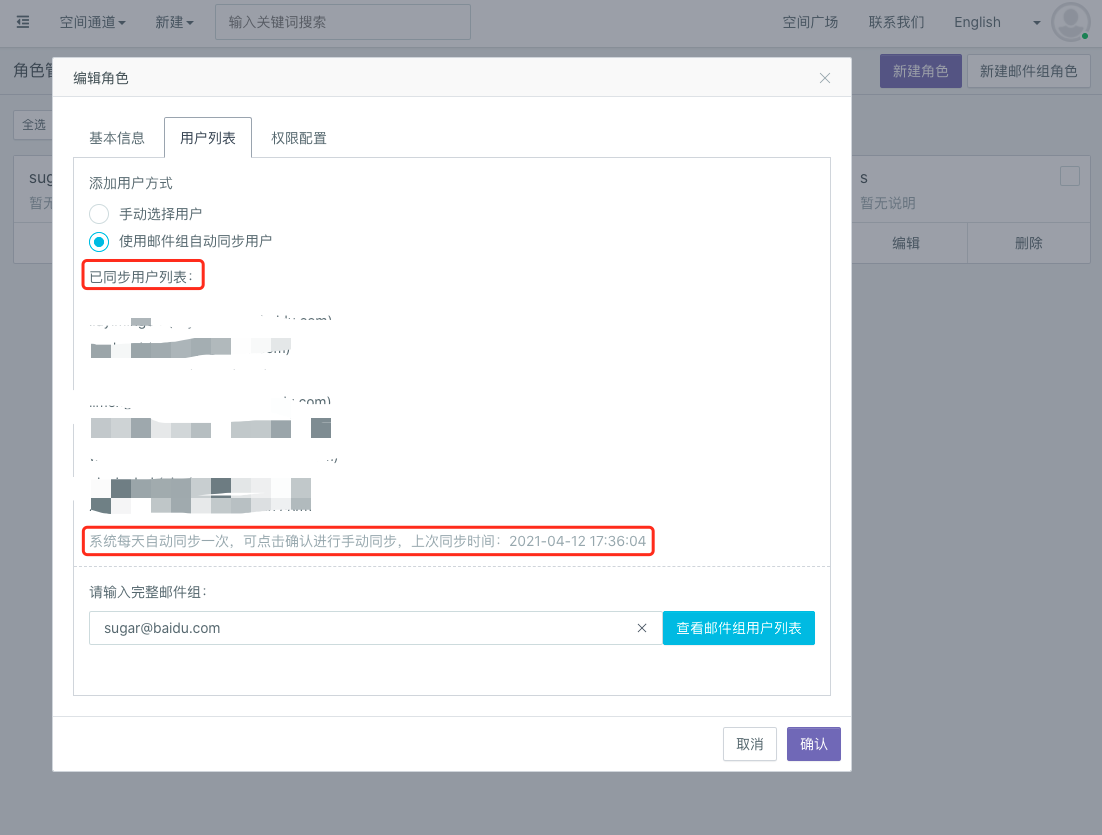Image resolution: width=1102 pixels, height=835 pixels.
Task: Open 联系我们 in the top navigation
Action: [x=896, y=22]
